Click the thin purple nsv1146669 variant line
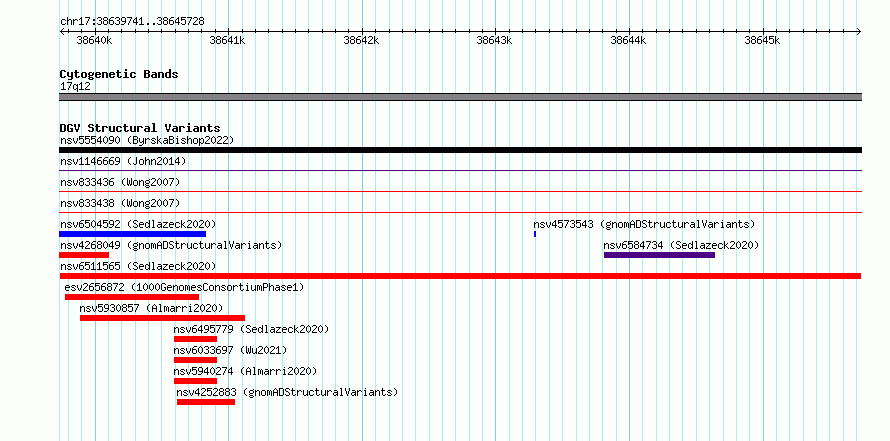Image resolution: width=890 pixels, height=441 pixels. point(460,170)
